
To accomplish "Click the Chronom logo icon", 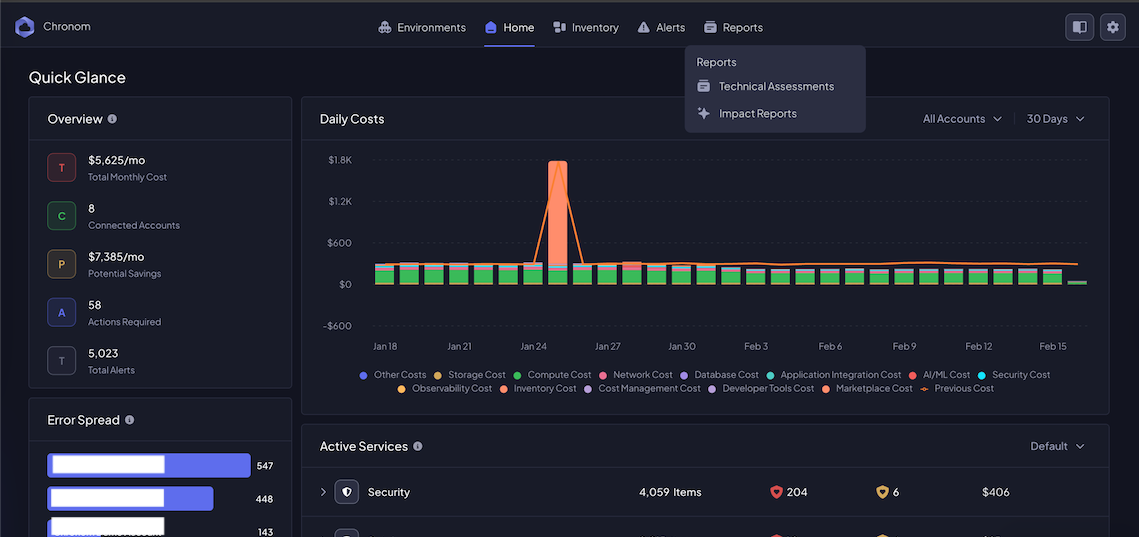I will [25, 27].
